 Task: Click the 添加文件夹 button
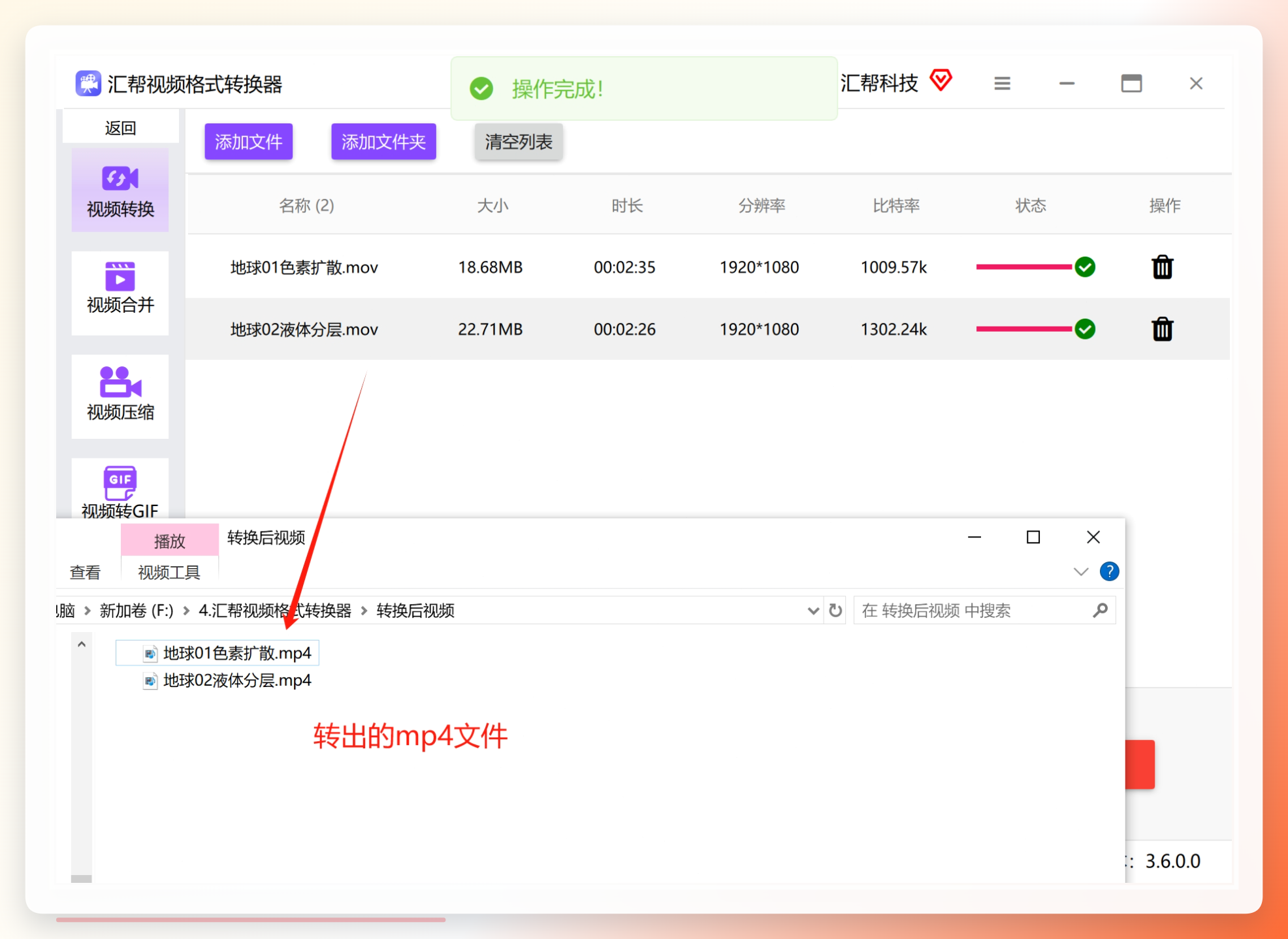tap(383, 142)
